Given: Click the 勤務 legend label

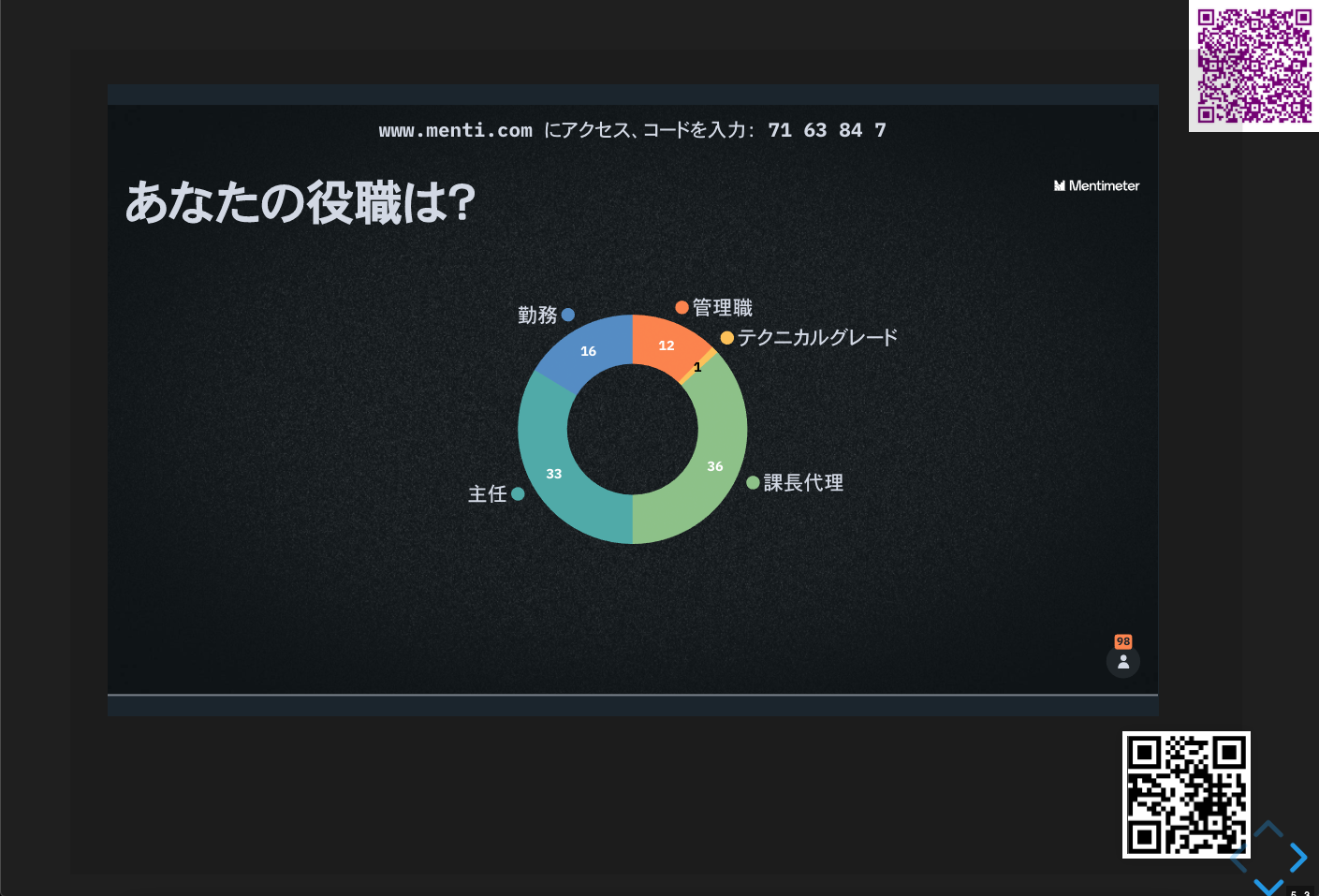Looking at the screenshot, I should 537,315.
